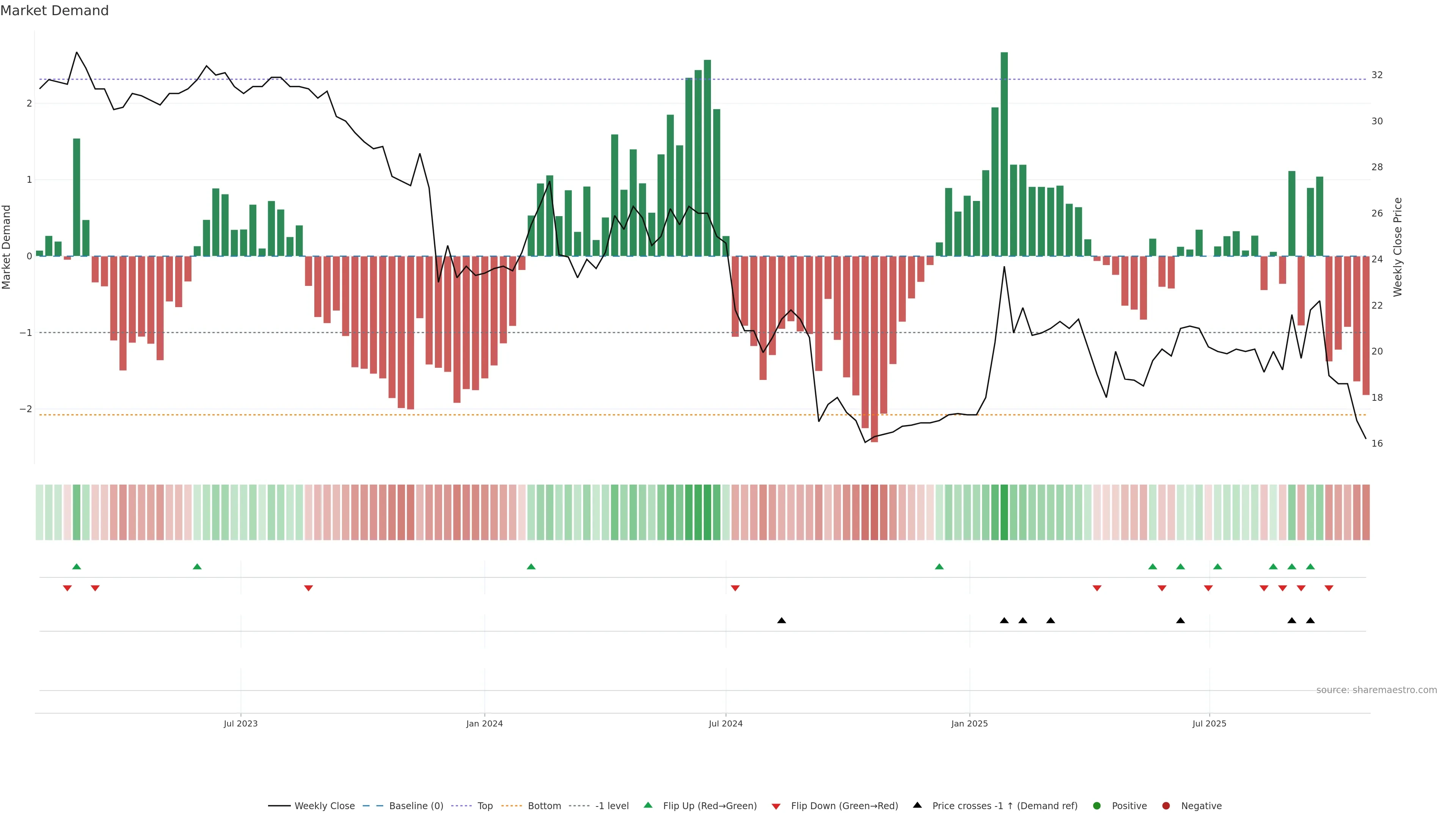Toggle the -1 level legend item
Image resolution: width=1456 pixels, height=819 pixels.
click(x=612, y=806)
